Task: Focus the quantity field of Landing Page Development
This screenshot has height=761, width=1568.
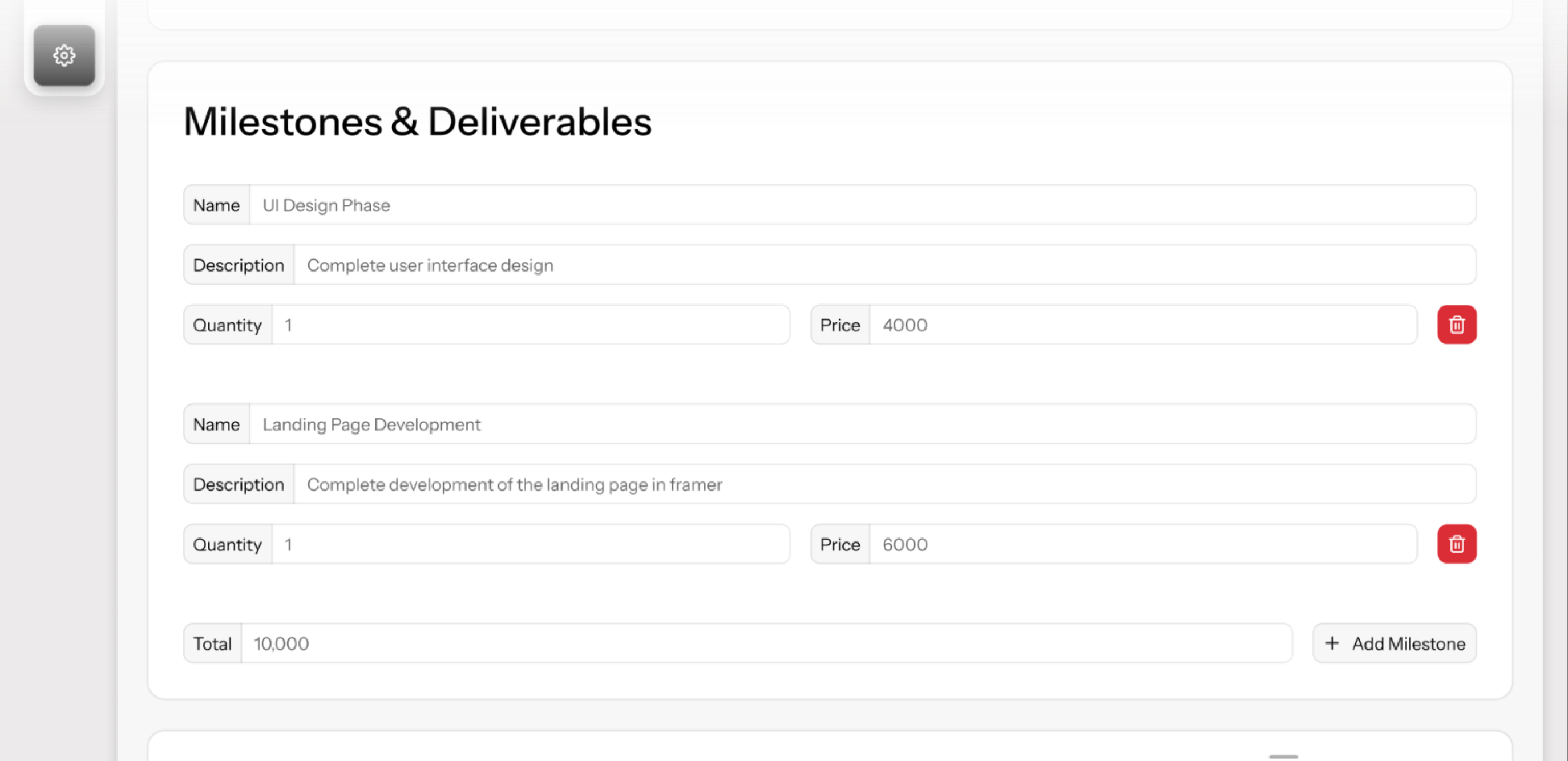Action: [x=531, y=544]
